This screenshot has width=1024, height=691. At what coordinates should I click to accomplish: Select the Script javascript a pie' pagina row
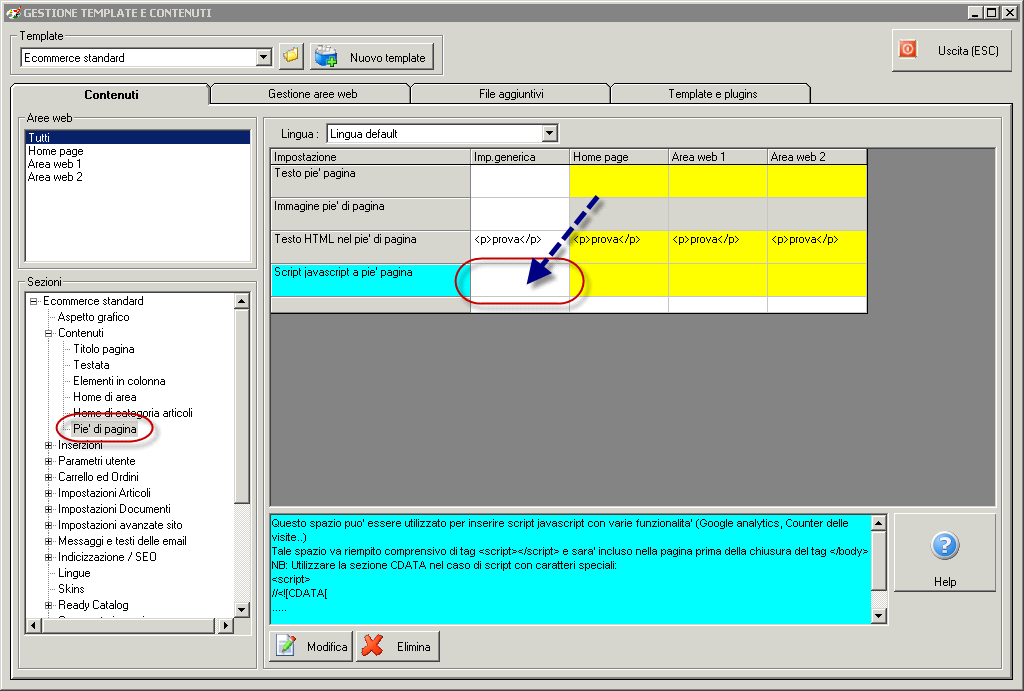point(370,280)
